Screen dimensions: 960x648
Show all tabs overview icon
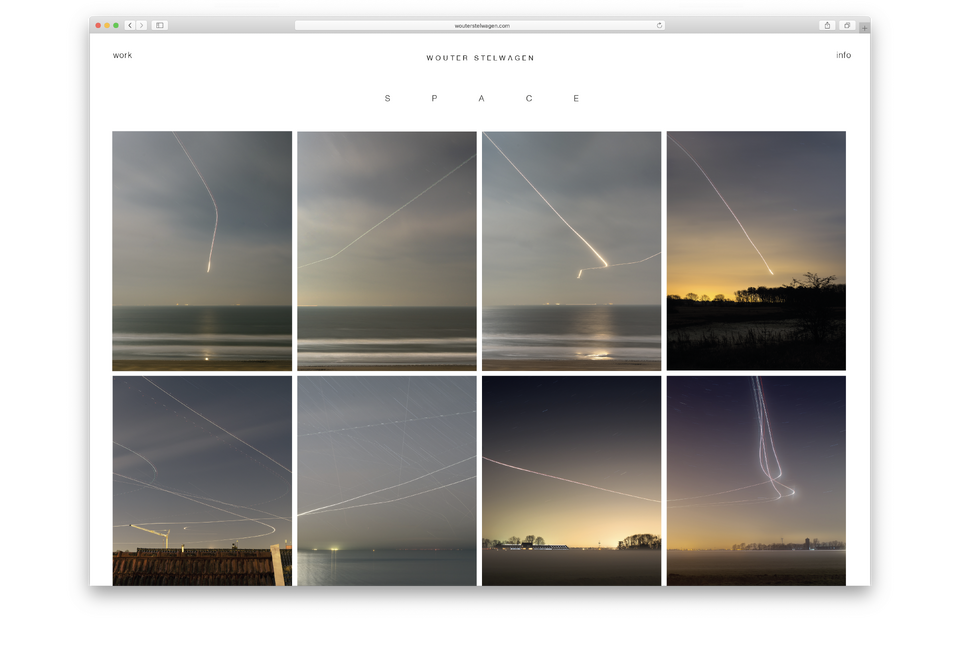click(846, 25)
